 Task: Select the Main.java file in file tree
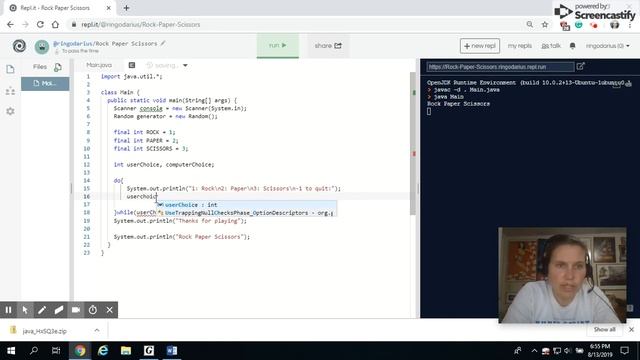[45, 83]
